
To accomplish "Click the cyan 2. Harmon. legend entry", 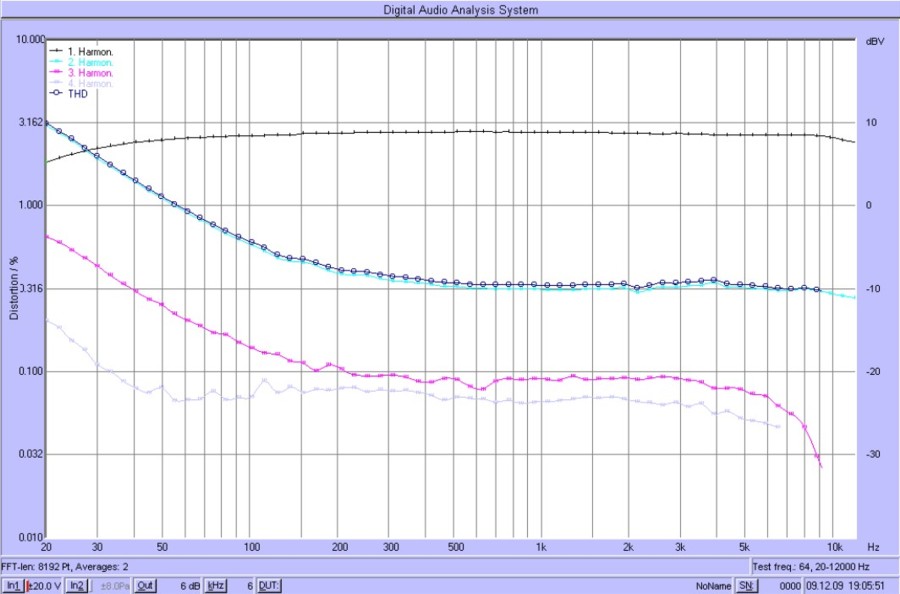I will coord(90,62).
